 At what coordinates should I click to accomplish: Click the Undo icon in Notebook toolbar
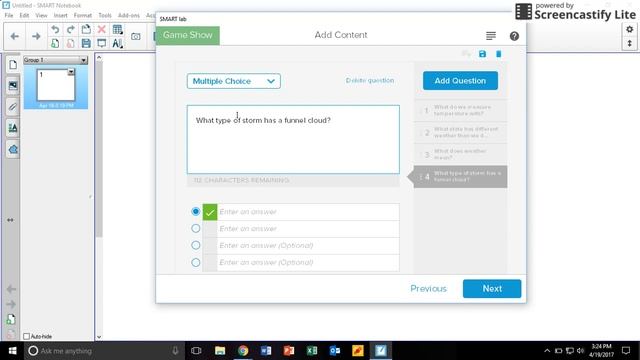55,29
